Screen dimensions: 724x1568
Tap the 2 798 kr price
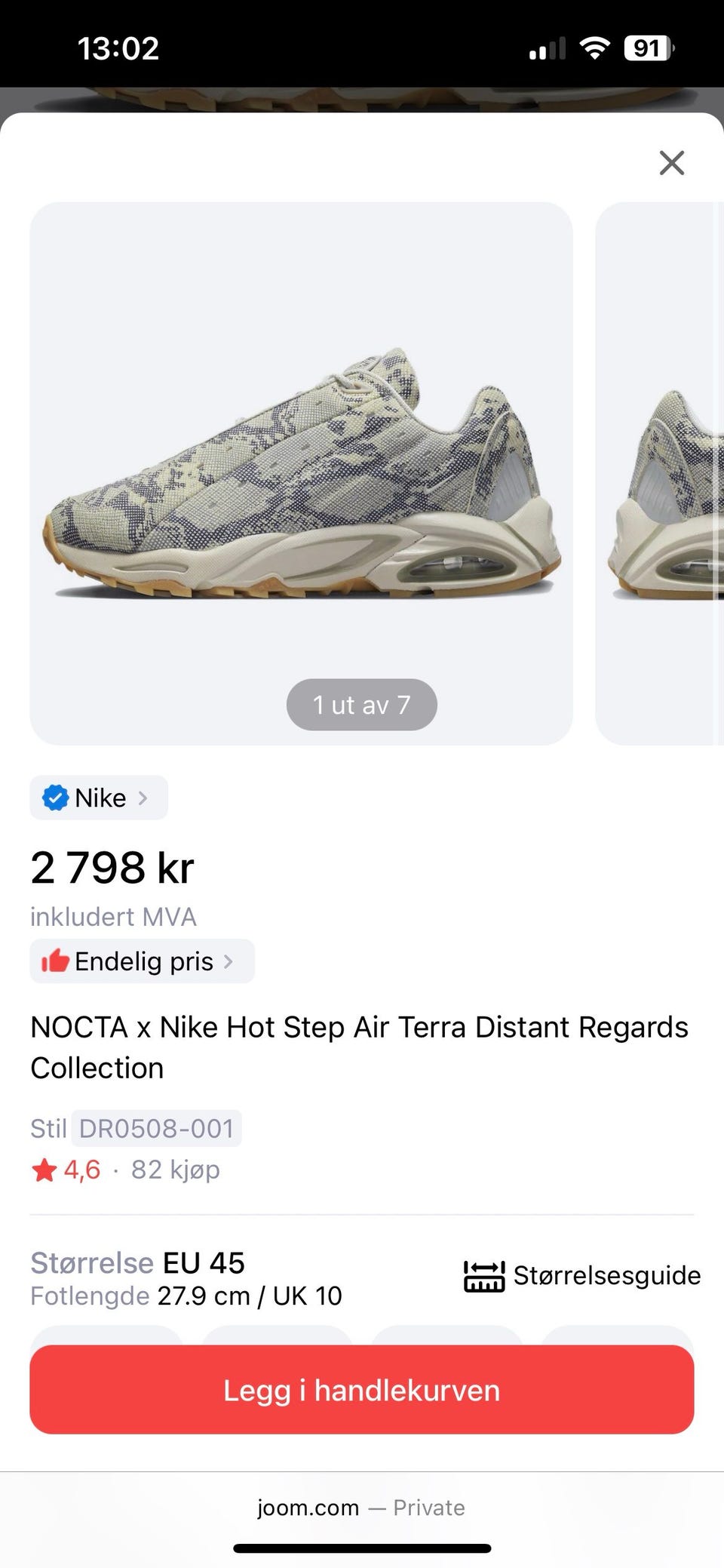112,867
